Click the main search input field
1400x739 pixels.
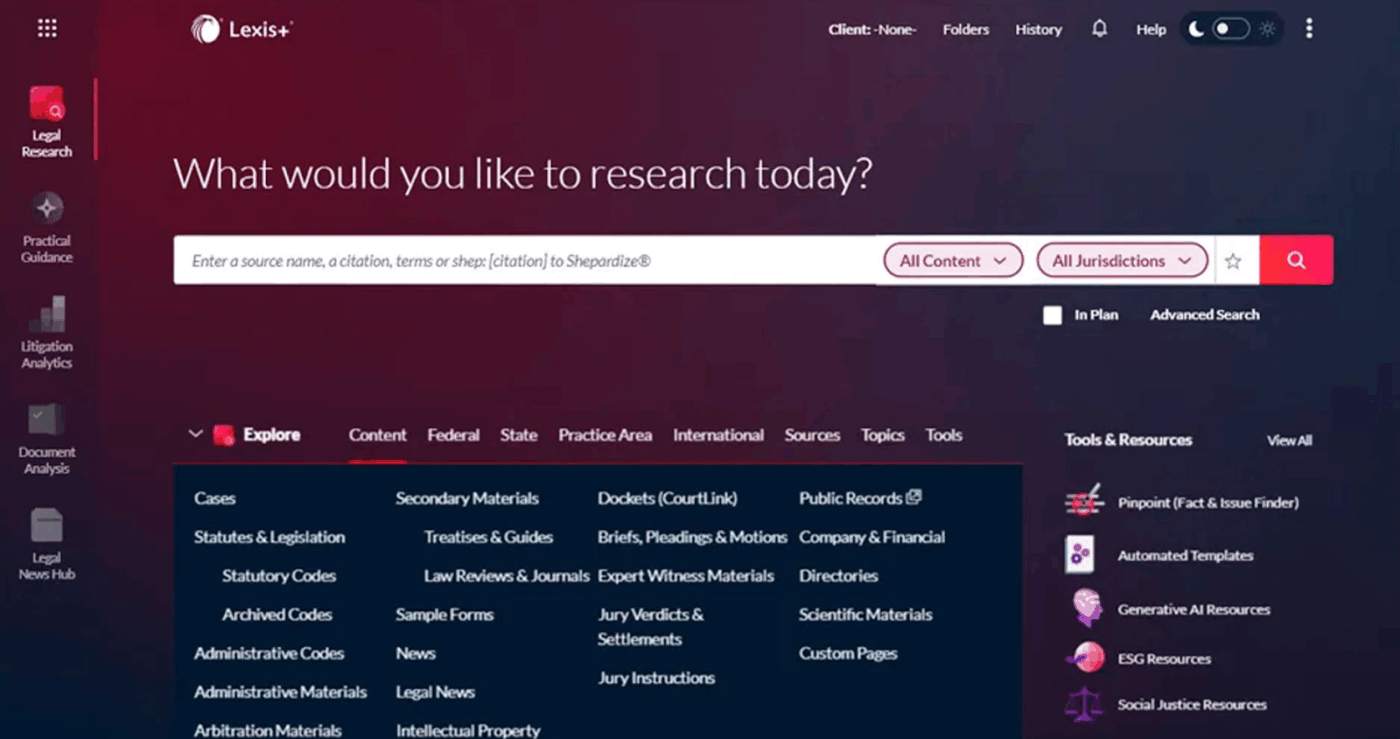point(526,260)
